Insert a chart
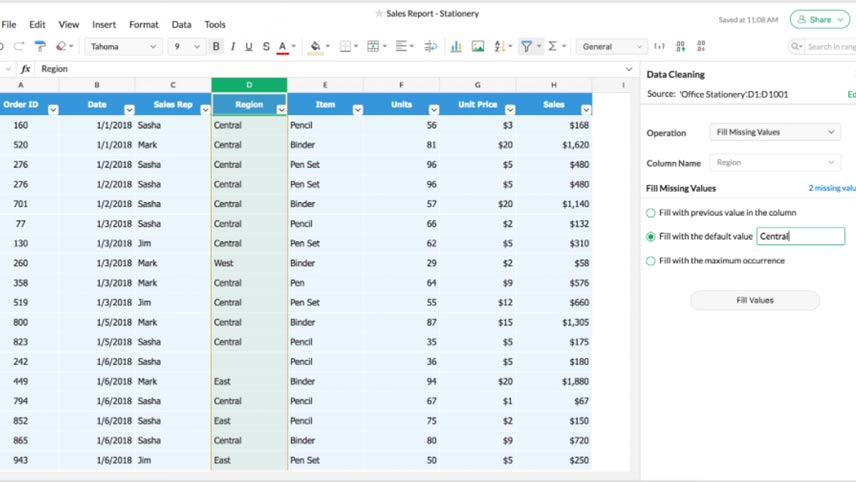The image size is (856, 482). (456, 46)
